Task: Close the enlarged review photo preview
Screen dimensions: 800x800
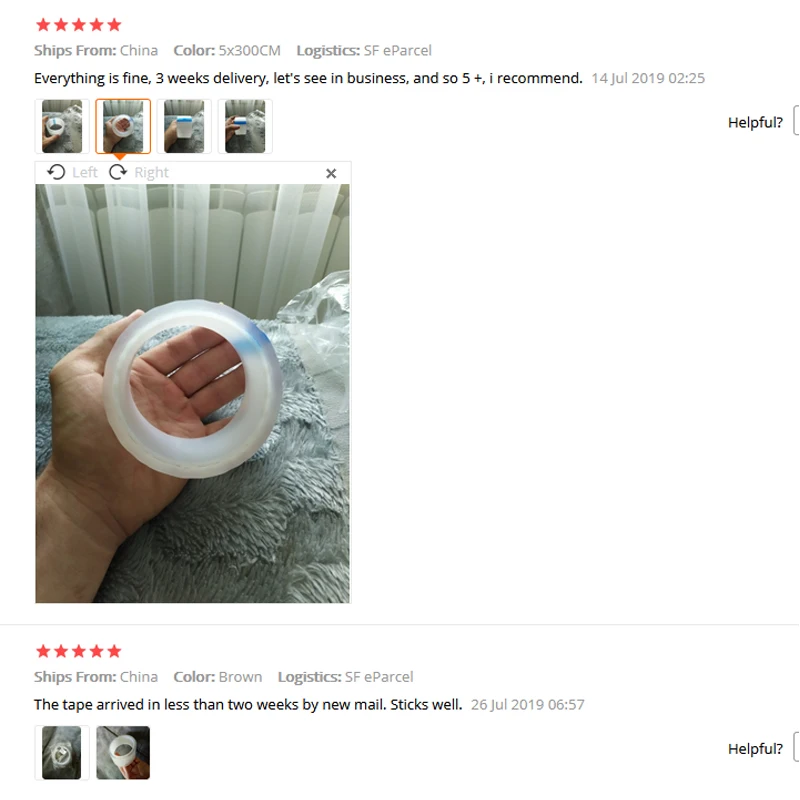Action: pos(331,173)
